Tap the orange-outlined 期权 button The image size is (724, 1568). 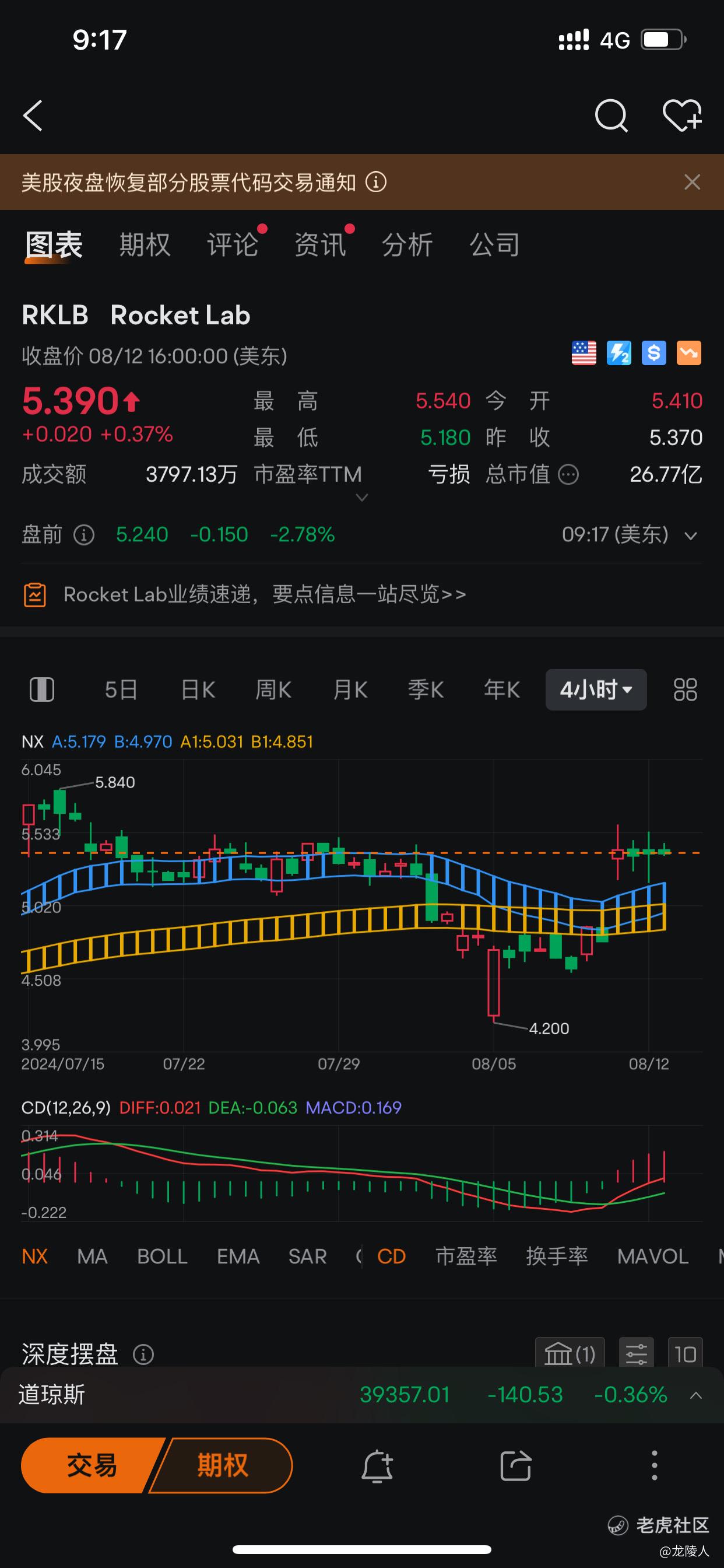pyautogui.click(x=222, y=1466)
